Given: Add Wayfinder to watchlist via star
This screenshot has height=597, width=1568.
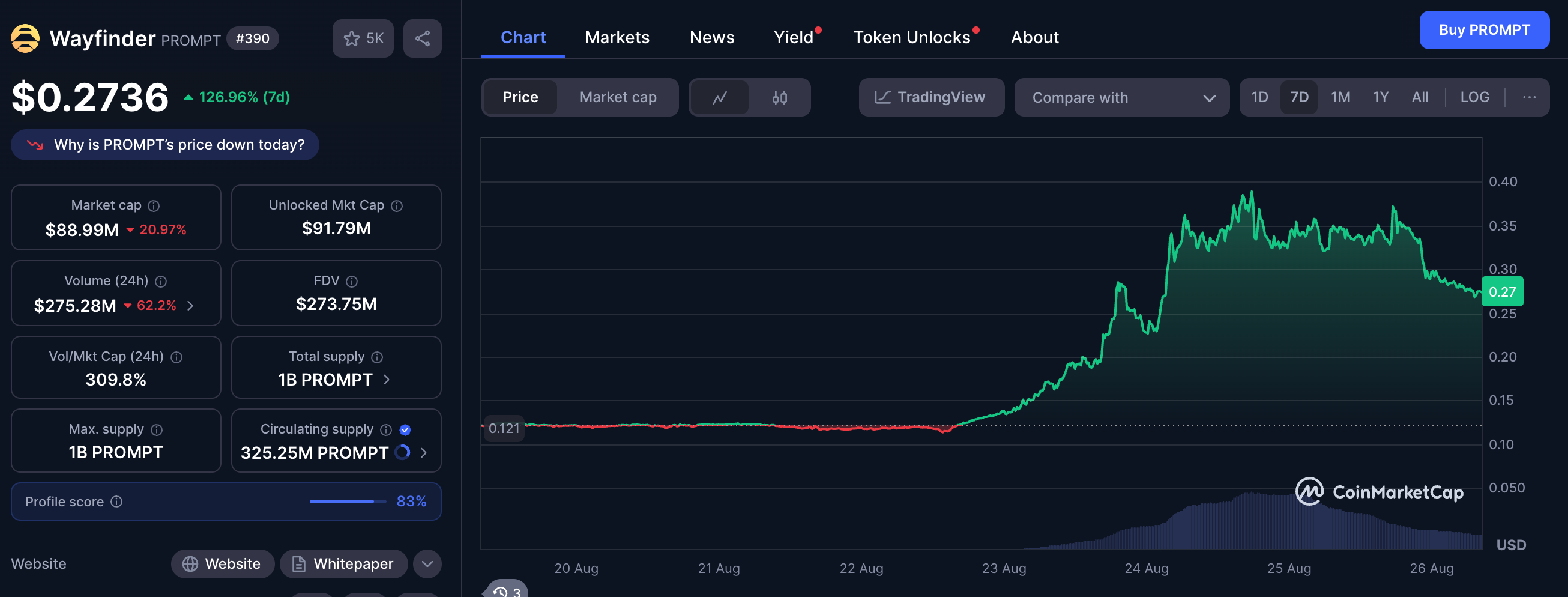Looking at the screenshot, I should tap(363, 38).
